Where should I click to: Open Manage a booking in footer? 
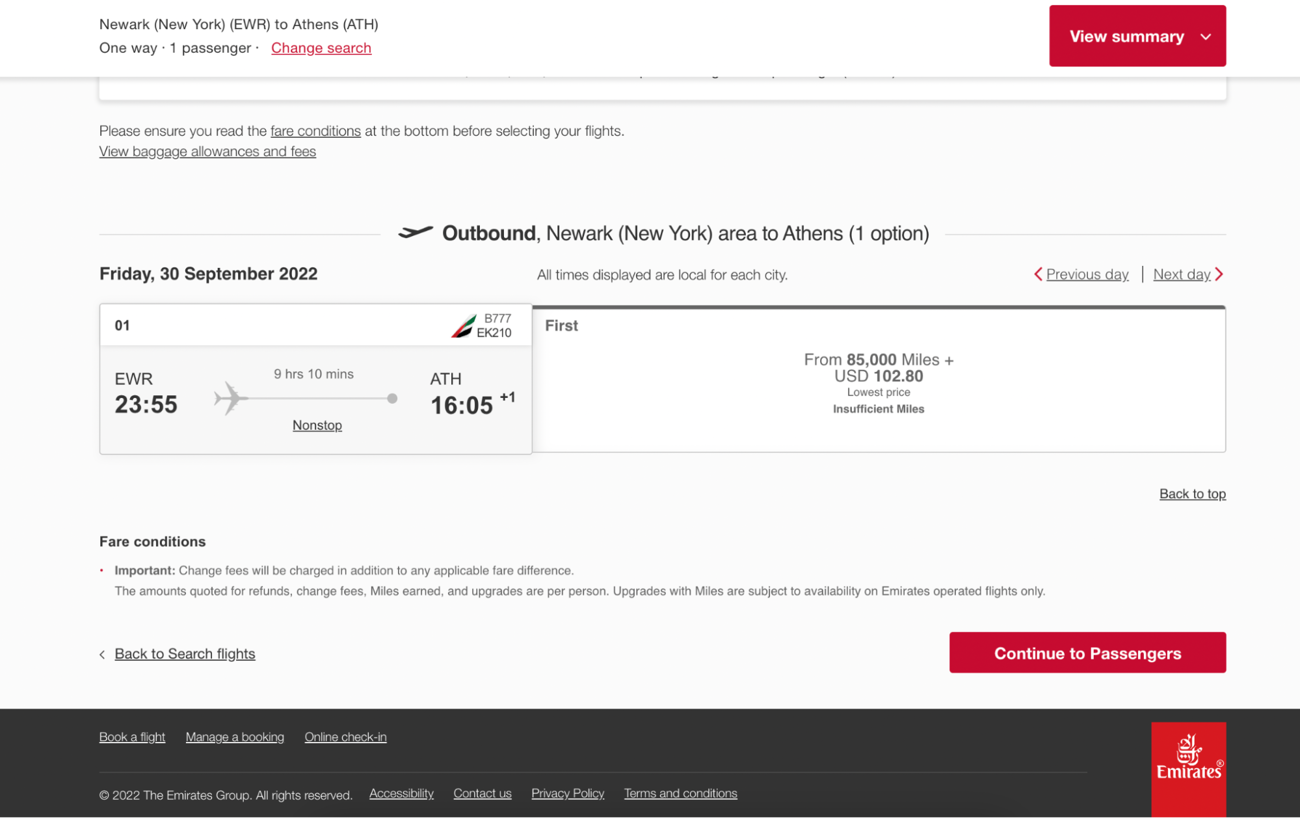click(x=234, y=737)
